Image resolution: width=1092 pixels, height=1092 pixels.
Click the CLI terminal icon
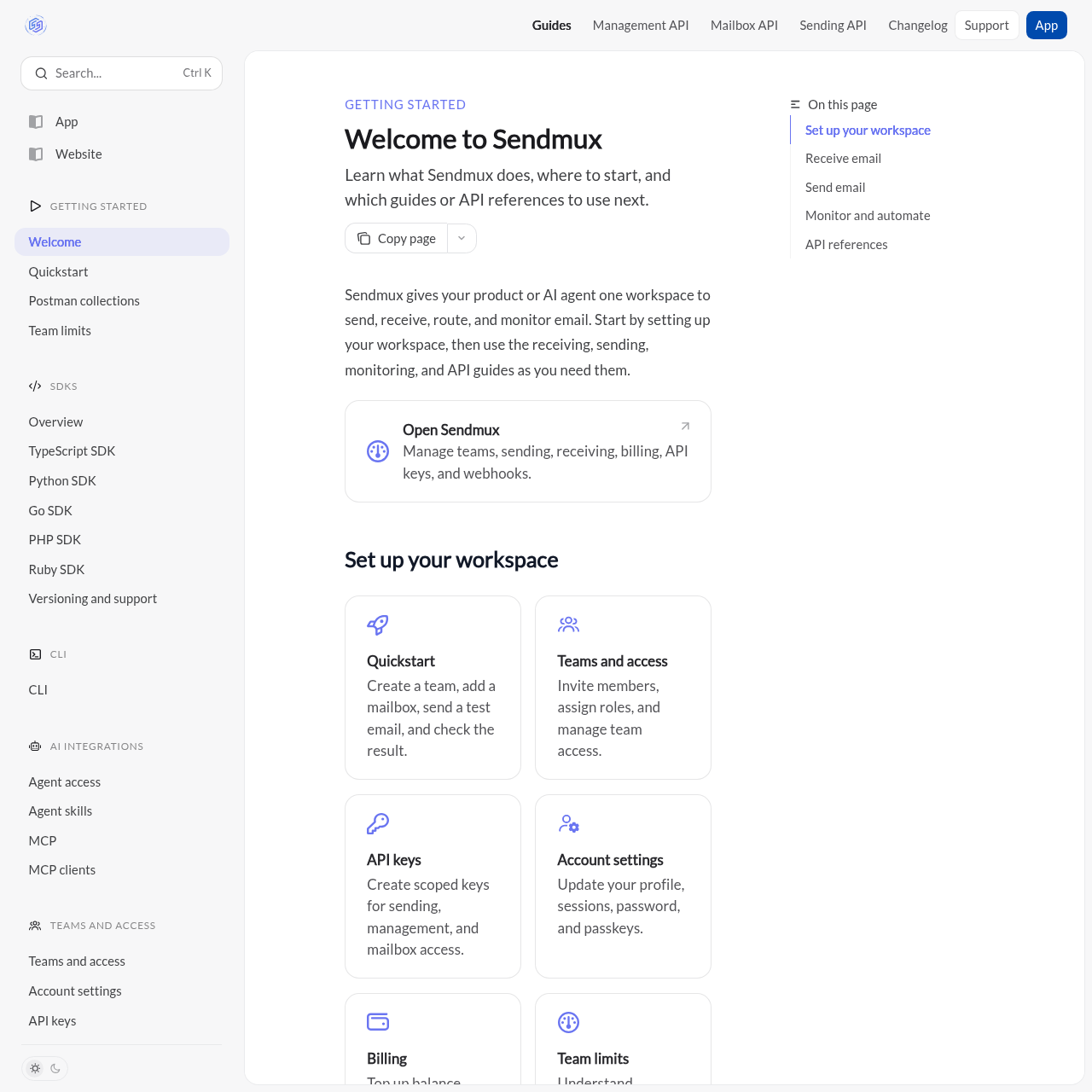[35, 654]
